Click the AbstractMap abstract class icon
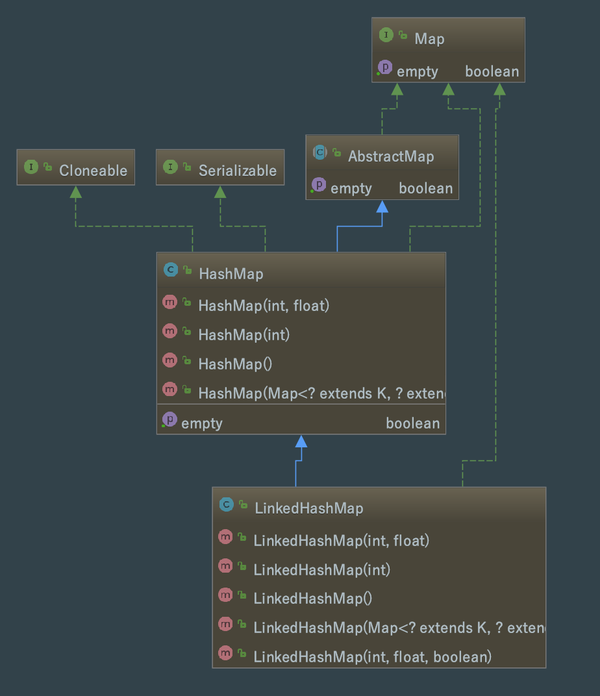Screen dimensions: 600x696 pyautogui.click(x=320, y=152)
